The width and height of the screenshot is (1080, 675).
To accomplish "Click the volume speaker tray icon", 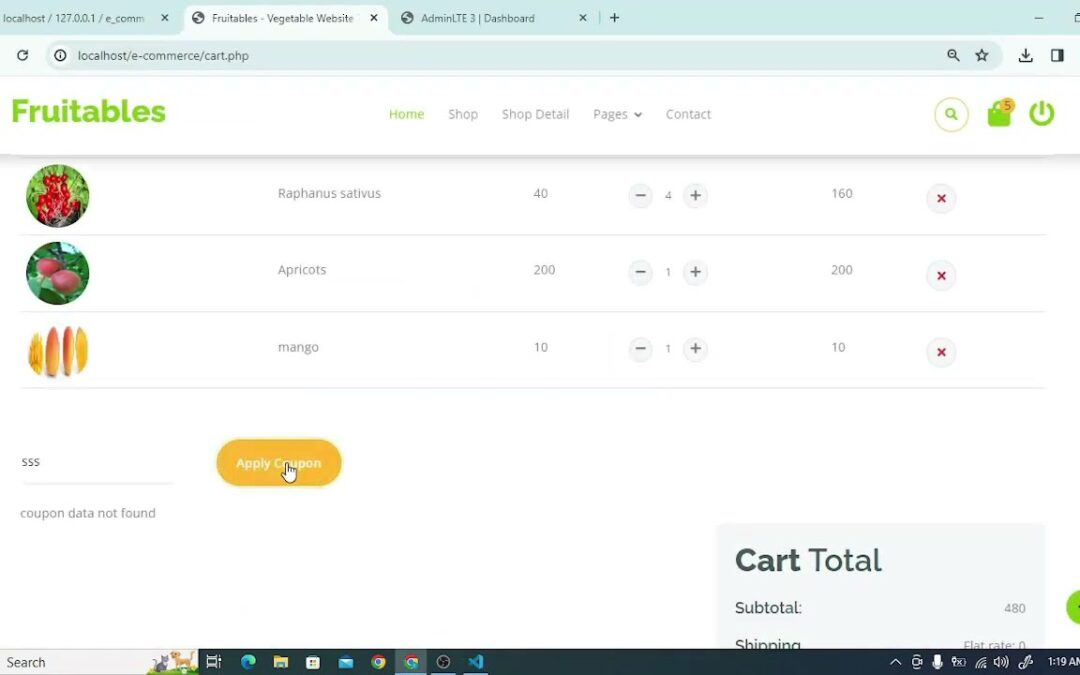I will (x=1001, y=662).
